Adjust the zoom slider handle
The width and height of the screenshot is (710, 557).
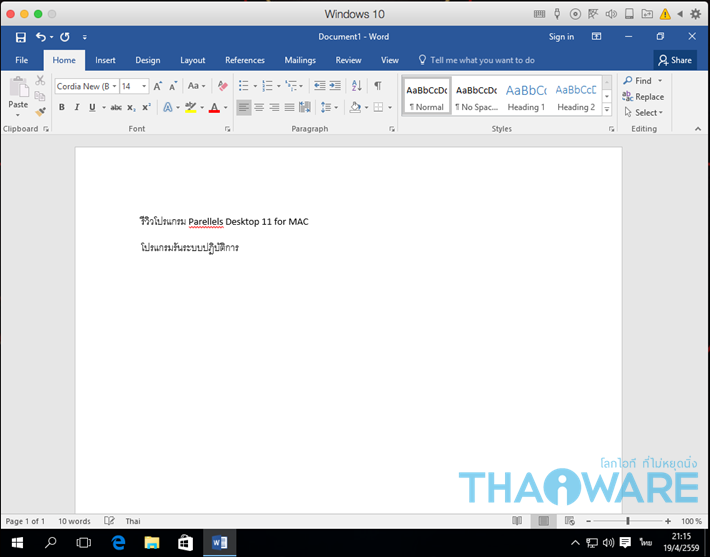(x=628, y=521)
